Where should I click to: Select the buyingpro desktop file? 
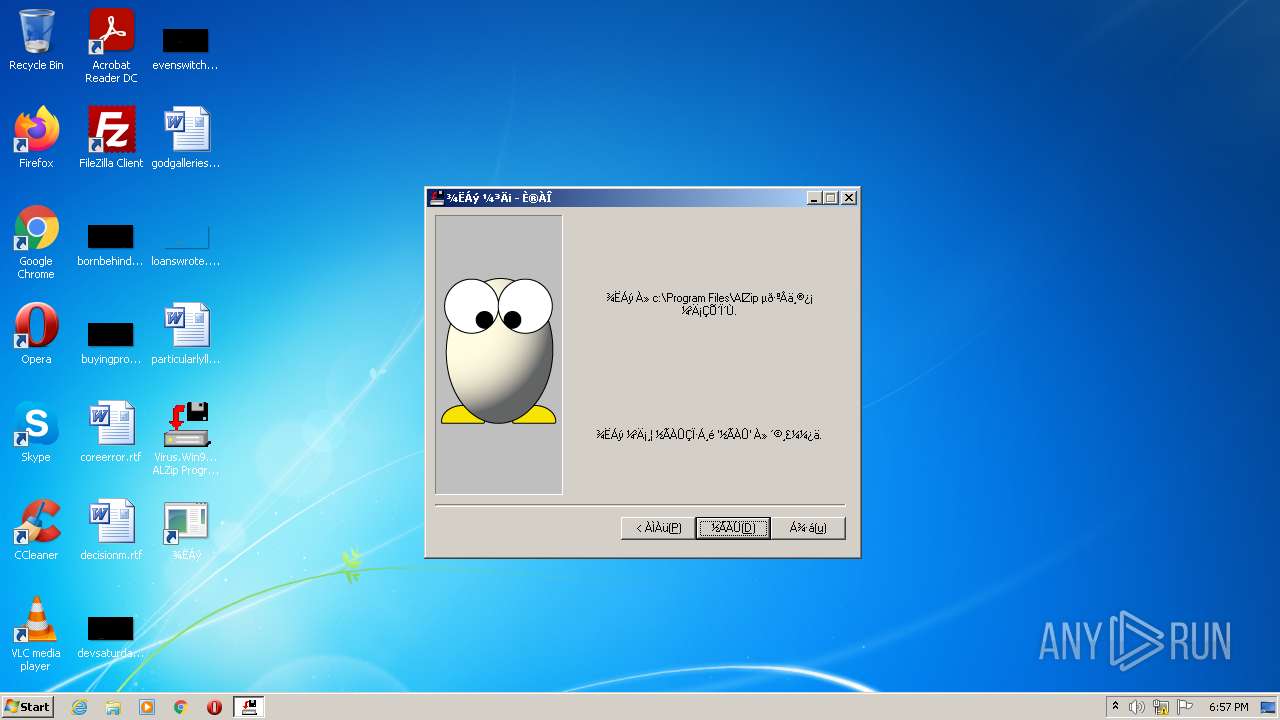click(111, 342)
